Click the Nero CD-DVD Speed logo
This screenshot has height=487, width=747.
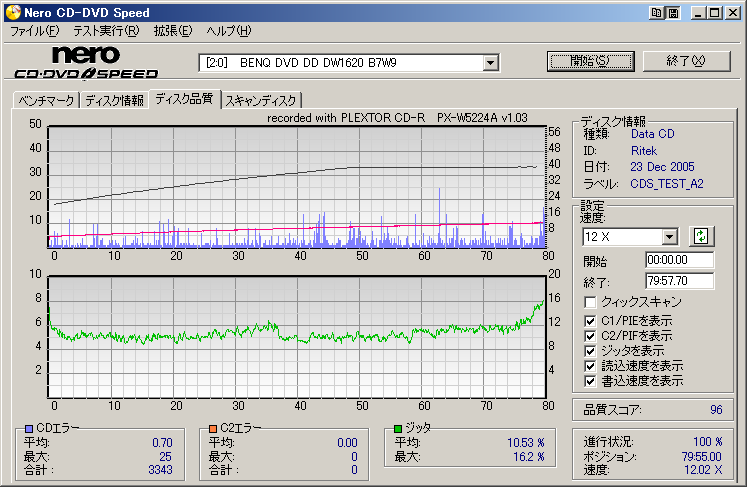[x=86, y=62]
